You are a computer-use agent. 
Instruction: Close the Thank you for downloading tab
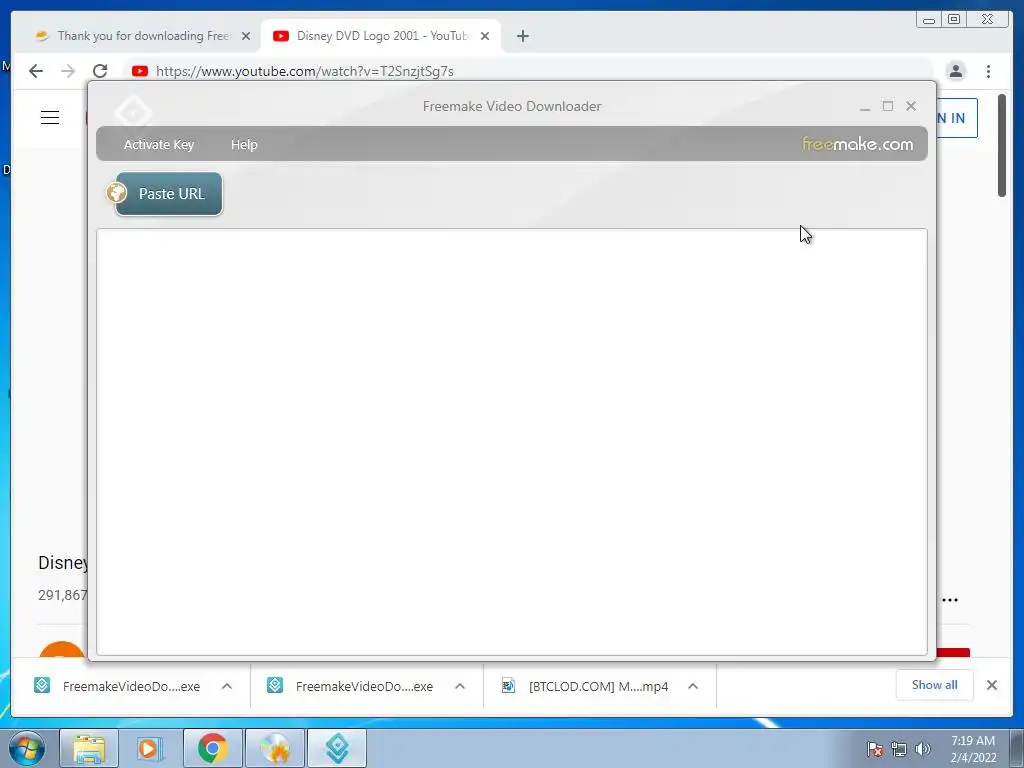(246, 36)
